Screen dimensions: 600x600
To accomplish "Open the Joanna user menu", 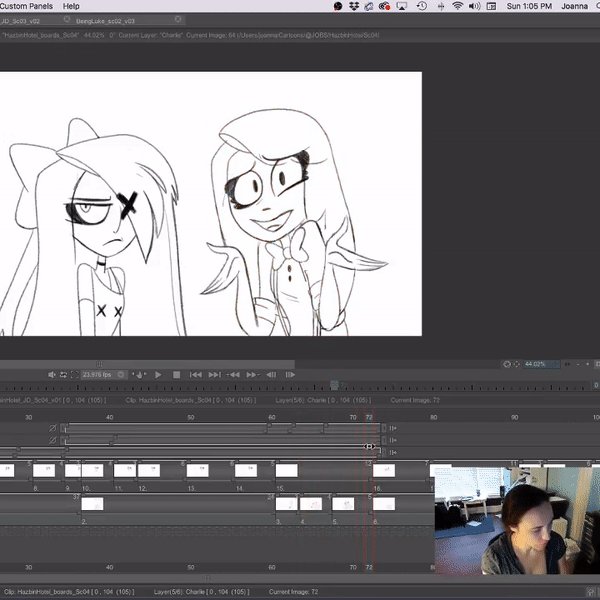I will [574, 6].
